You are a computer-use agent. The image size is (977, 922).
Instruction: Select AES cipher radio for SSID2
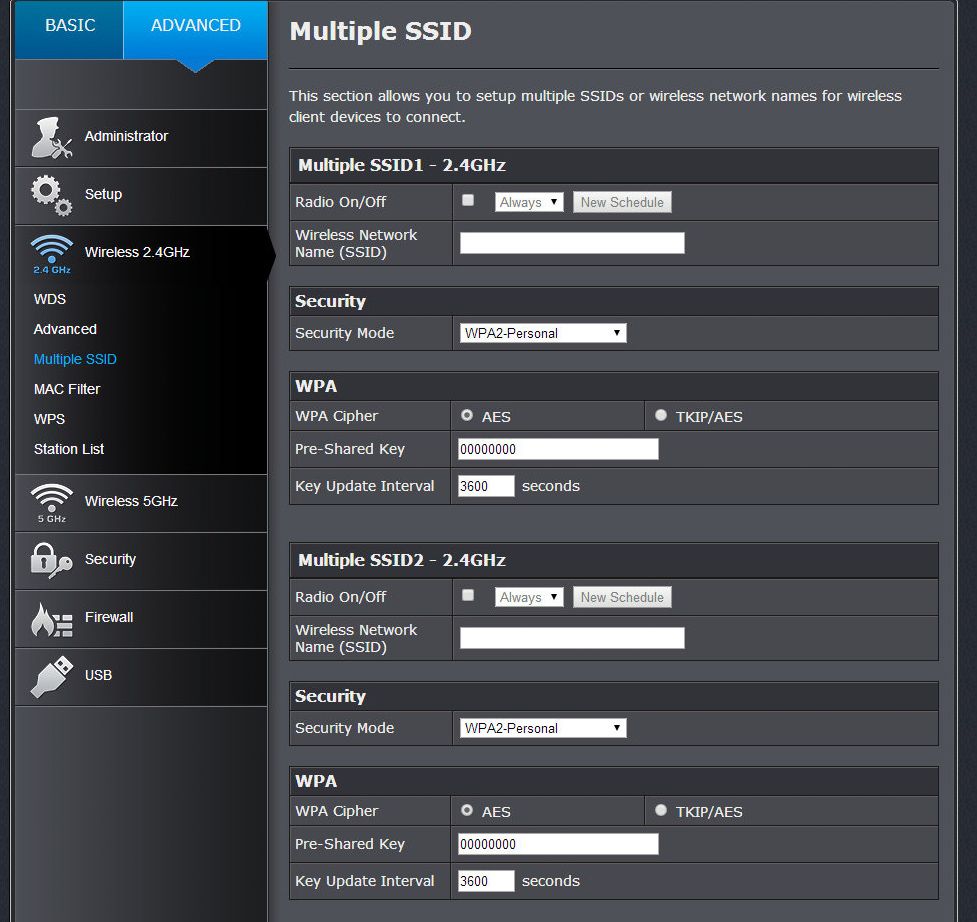click(467, 811)
